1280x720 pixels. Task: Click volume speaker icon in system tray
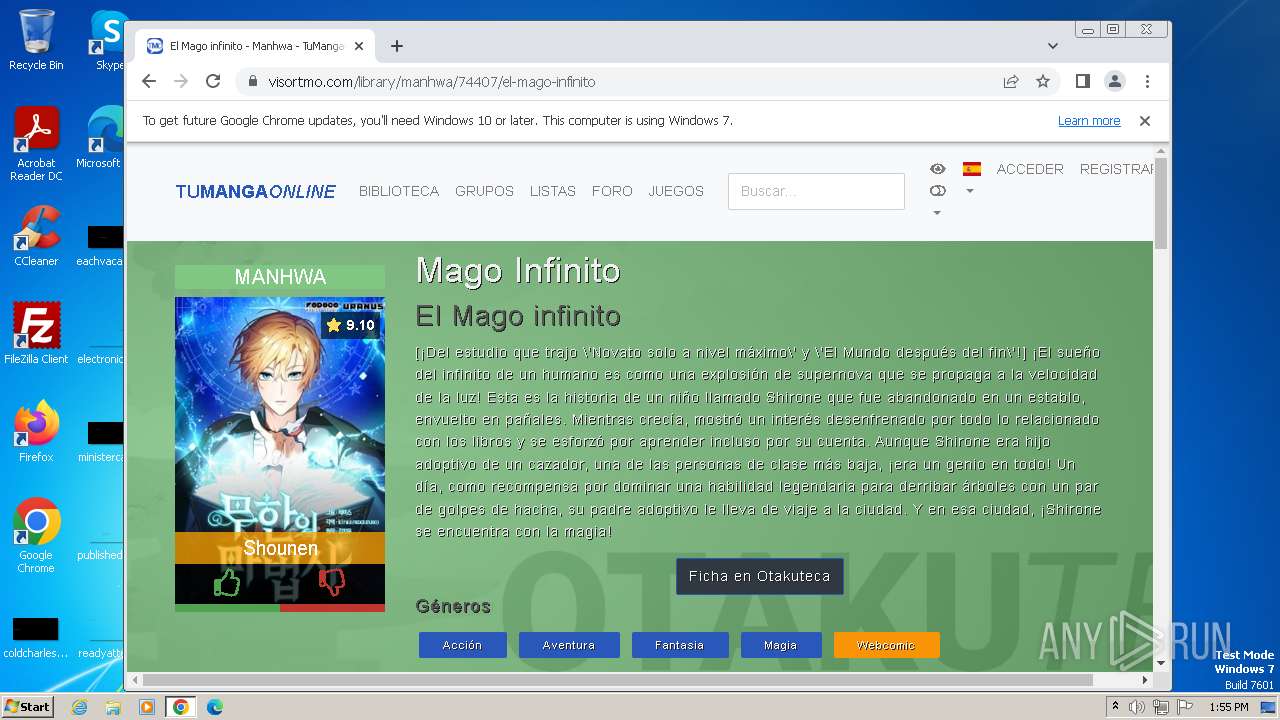(x=1137, y=707)
